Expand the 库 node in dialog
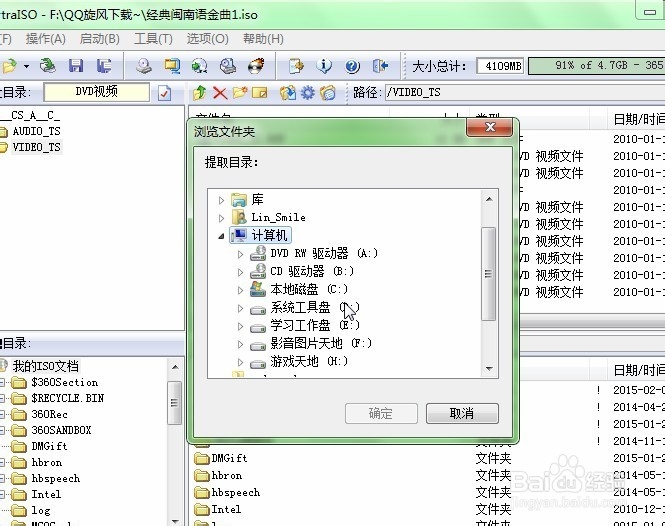665x526 pixels. [x=221, y=200]
